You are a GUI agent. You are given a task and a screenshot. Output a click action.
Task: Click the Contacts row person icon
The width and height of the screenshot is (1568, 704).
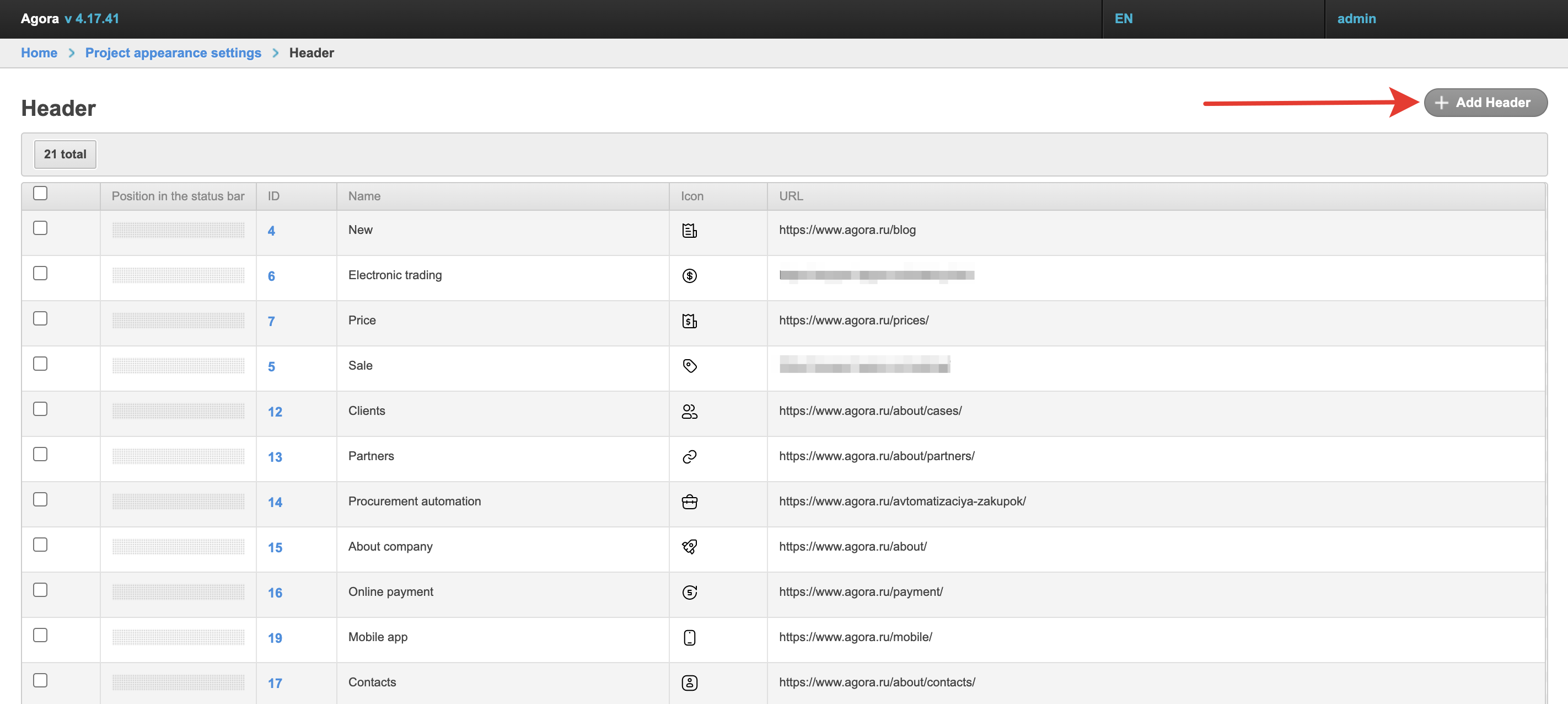point(689,682)
